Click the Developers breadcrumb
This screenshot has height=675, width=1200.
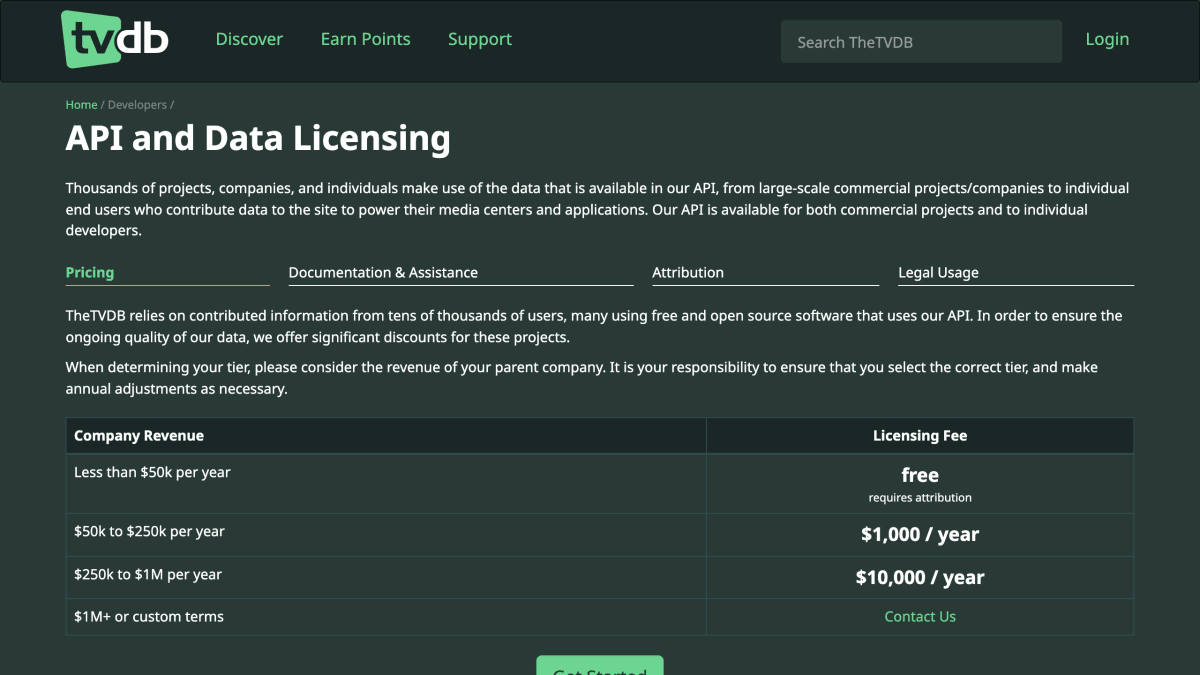137,104
